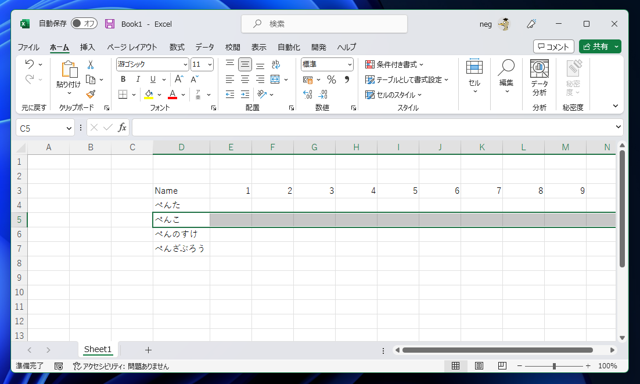This screenshot has width=640, height=384.
Task: Click the Data Analysis icon
Action: pyautogui.click(x=539, y=78)
